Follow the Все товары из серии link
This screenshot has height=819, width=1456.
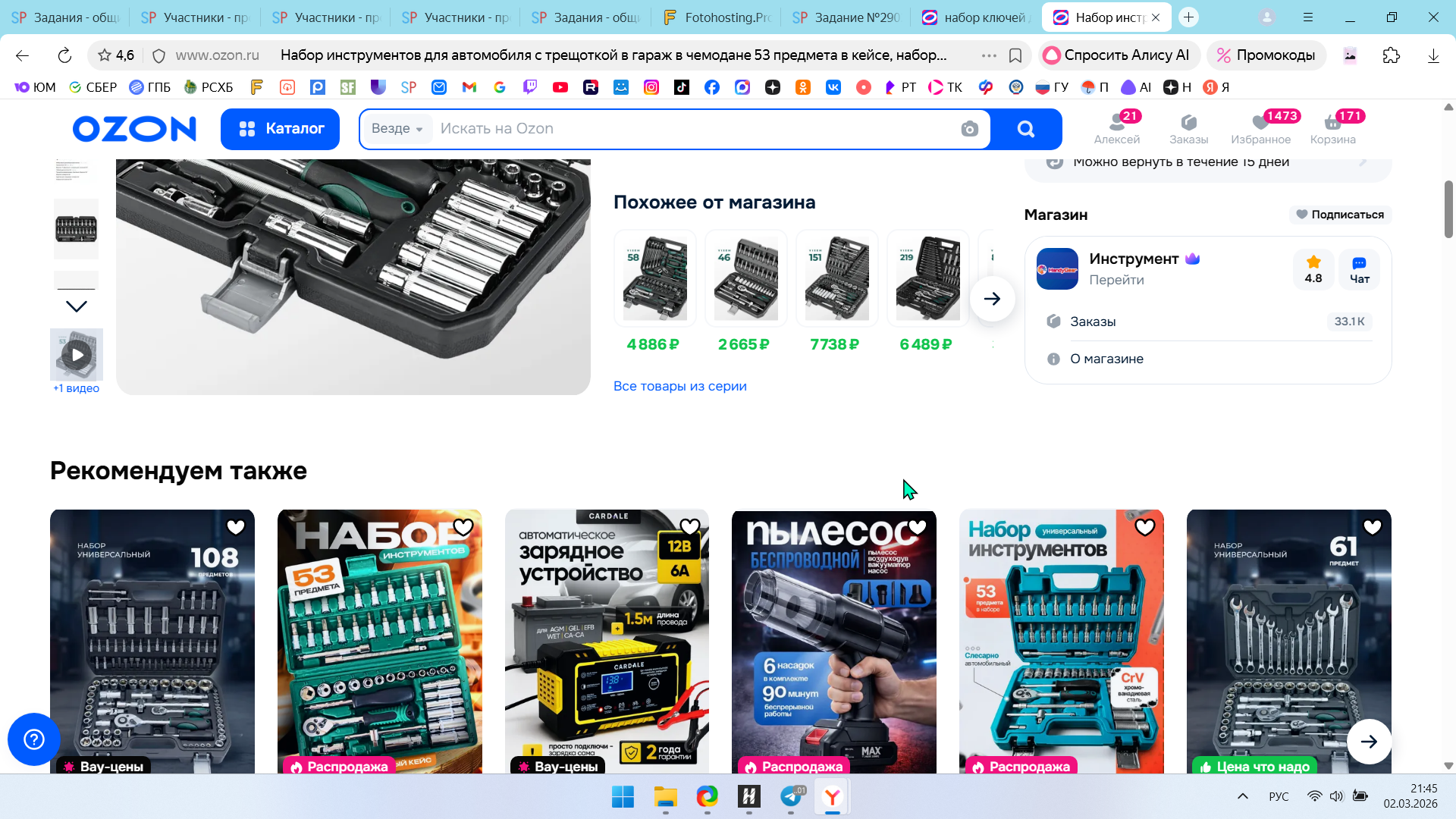point(679,386)
